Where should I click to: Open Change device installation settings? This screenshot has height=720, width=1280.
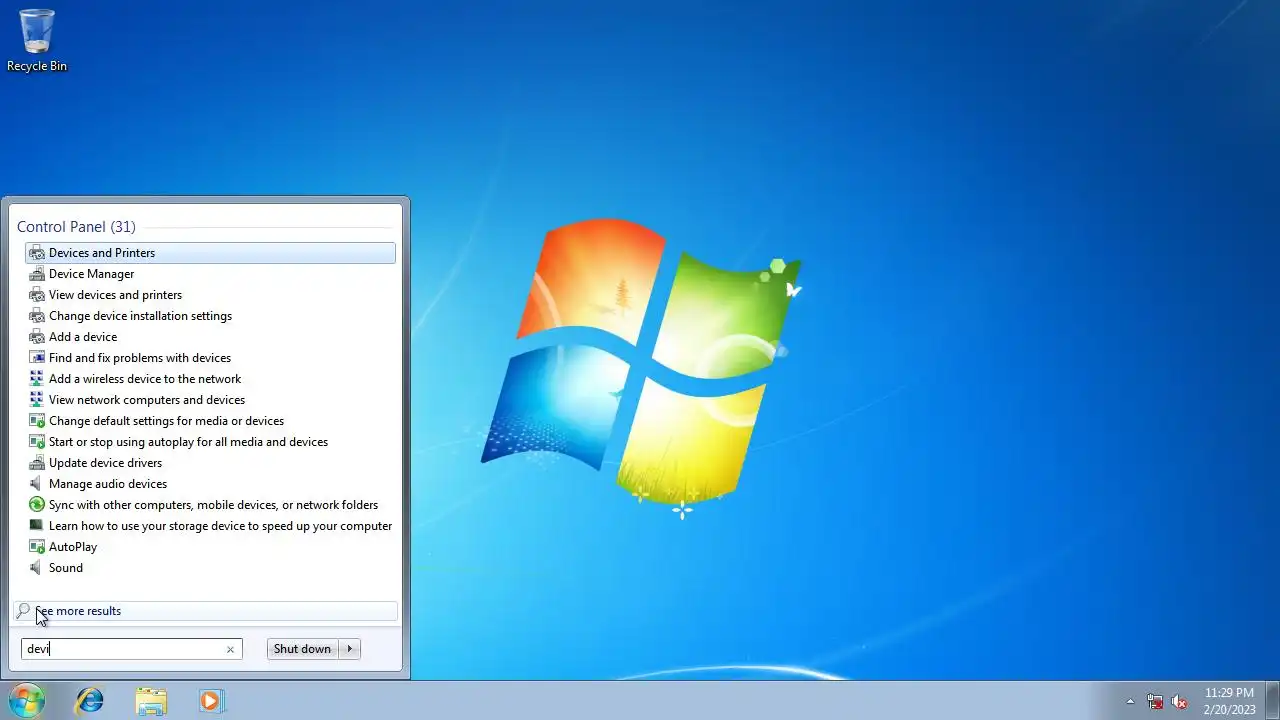[x=210, y=316]
